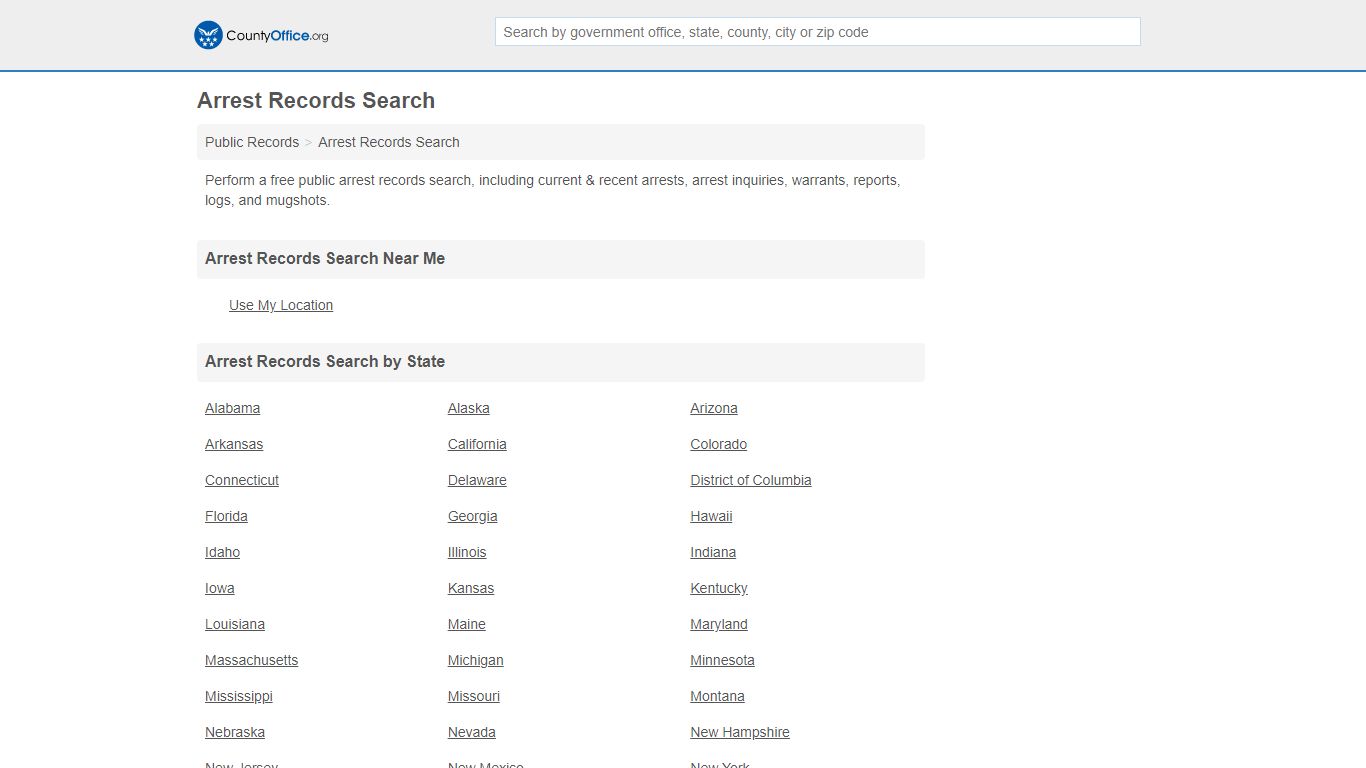This screenshot has height=768, width=1366.
Task: Visit the Idaho state page
Action: click(222, 552)
